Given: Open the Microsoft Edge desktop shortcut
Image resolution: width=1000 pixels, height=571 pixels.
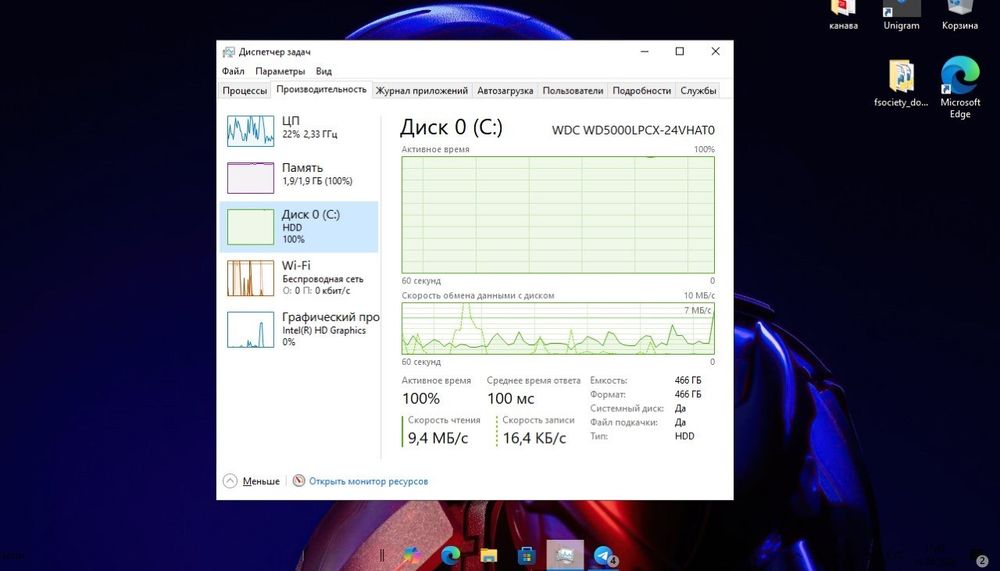Looking at the screenshot, I should tap(960, 88).
